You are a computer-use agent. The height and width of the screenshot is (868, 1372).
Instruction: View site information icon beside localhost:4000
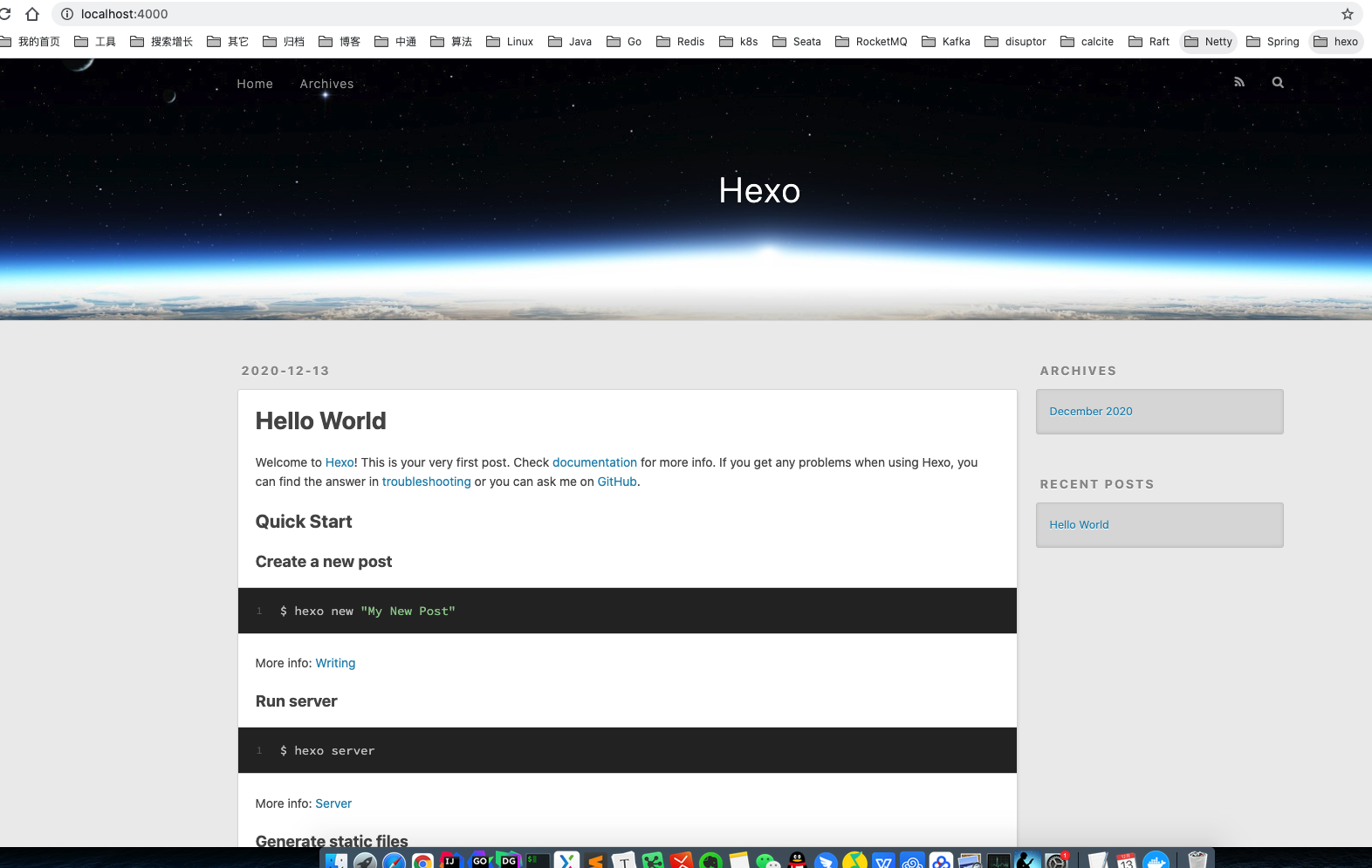click(x=67, y=14)
